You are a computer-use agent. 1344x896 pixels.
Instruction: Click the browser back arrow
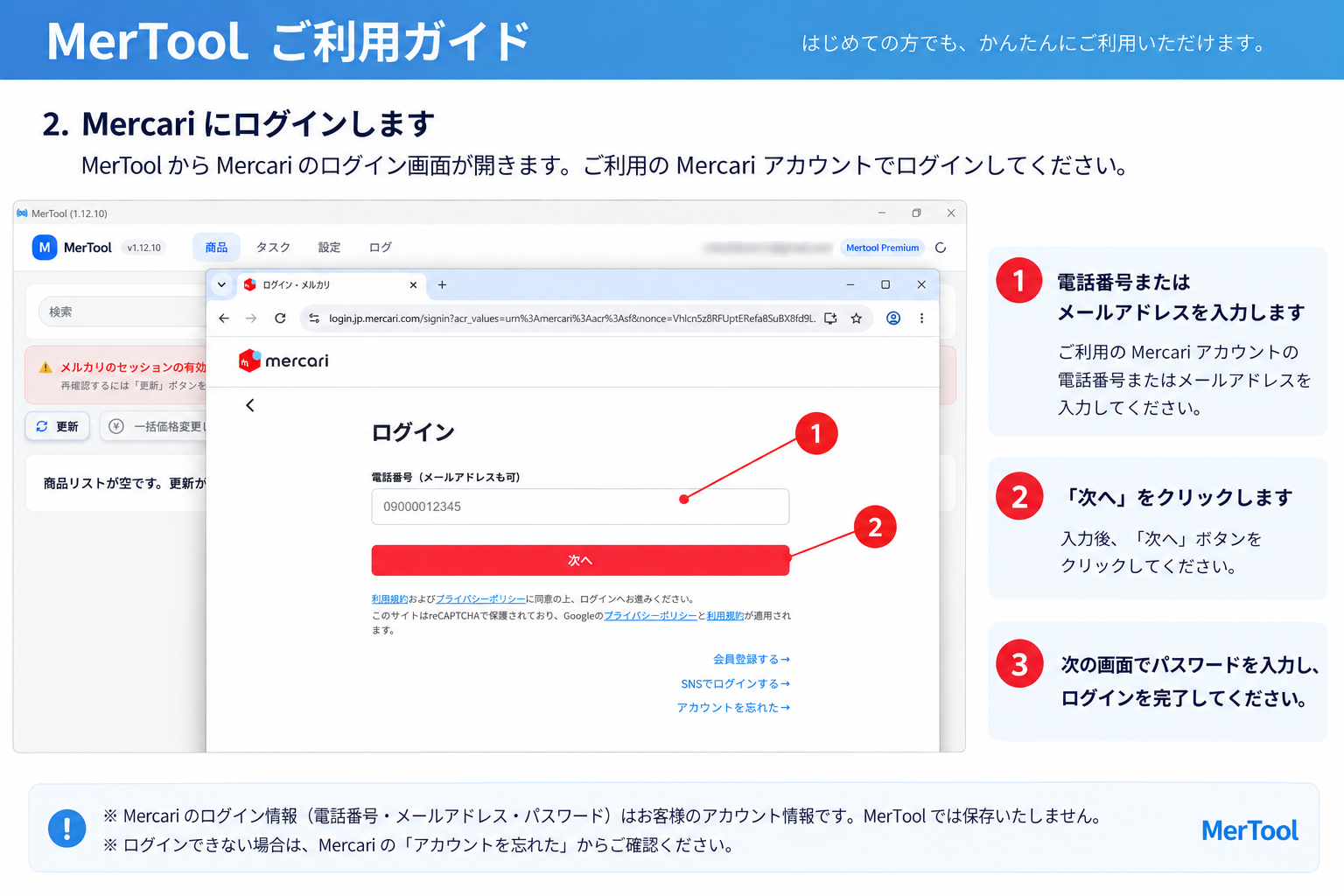pos(224,318)
